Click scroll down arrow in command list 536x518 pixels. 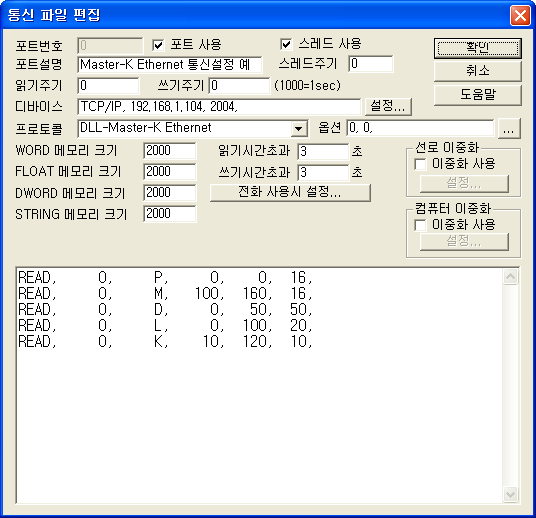[x=510, y=494]
